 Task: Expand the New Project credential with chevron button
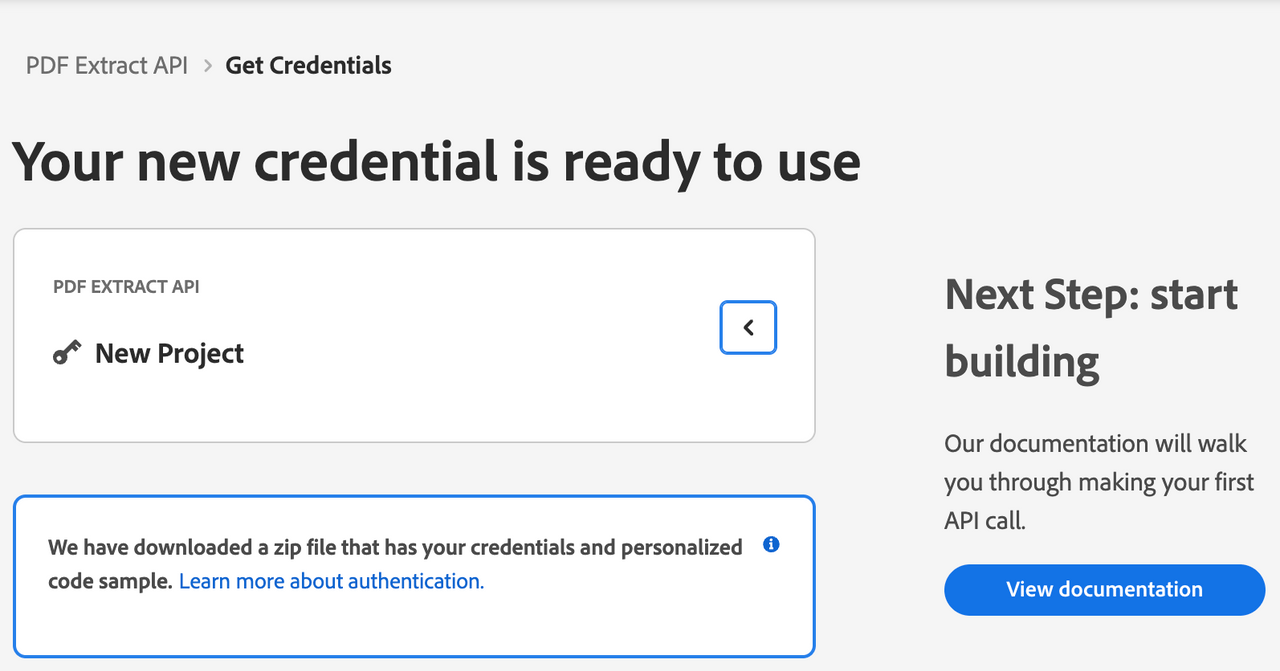pyautogui.click(x=748, y=327)
